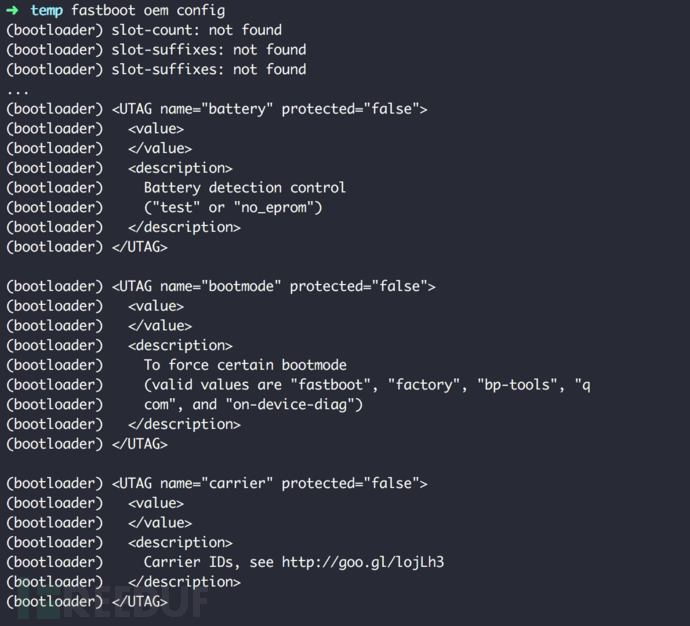The image size is (690, 626).
Task: Select the "Battery detection control" text
Action: click(244, 188)
